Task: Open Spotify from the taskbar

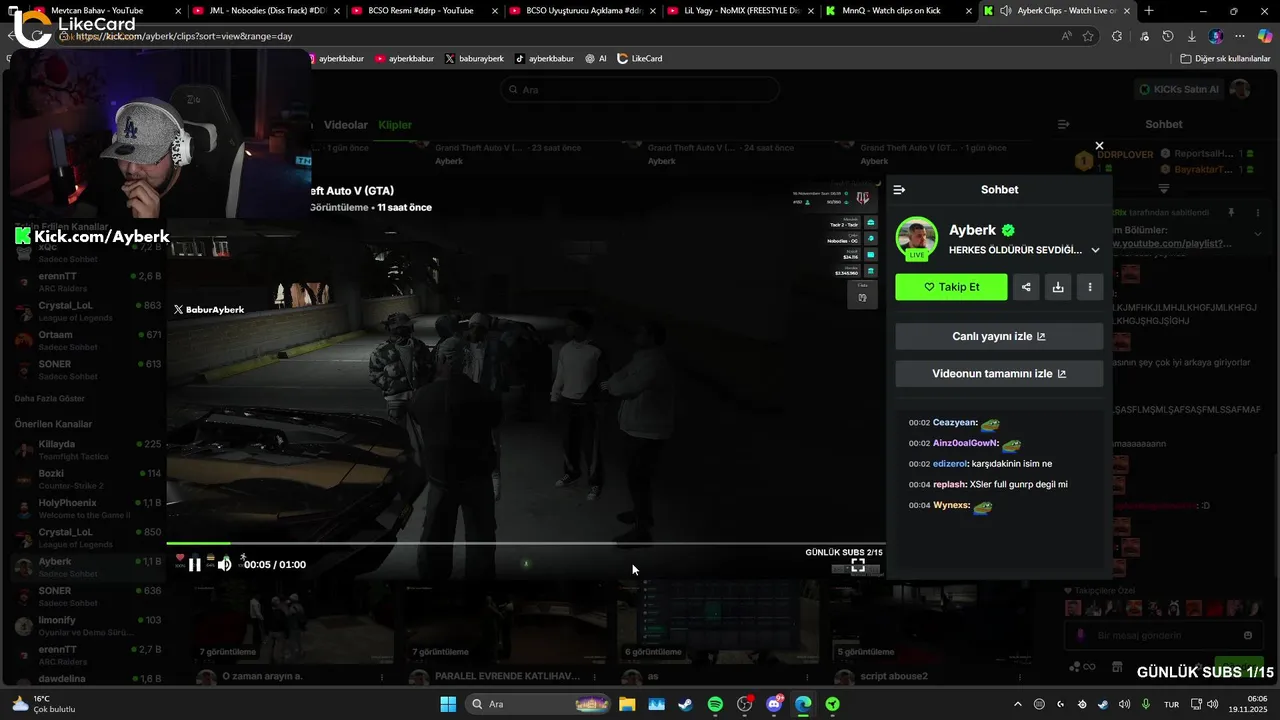Action: (x=715, y=704)
